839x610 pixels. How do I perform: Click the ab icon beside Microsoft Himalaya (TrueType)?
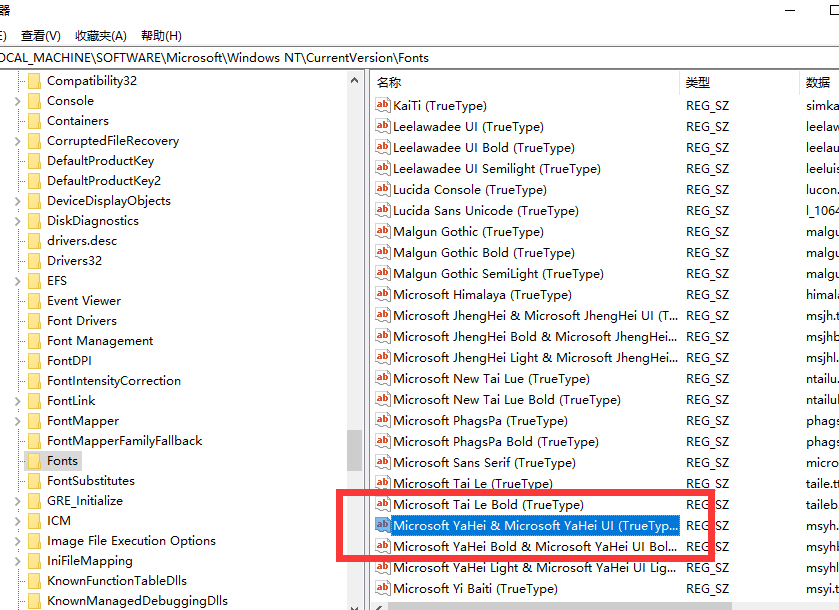coord(382,294)
